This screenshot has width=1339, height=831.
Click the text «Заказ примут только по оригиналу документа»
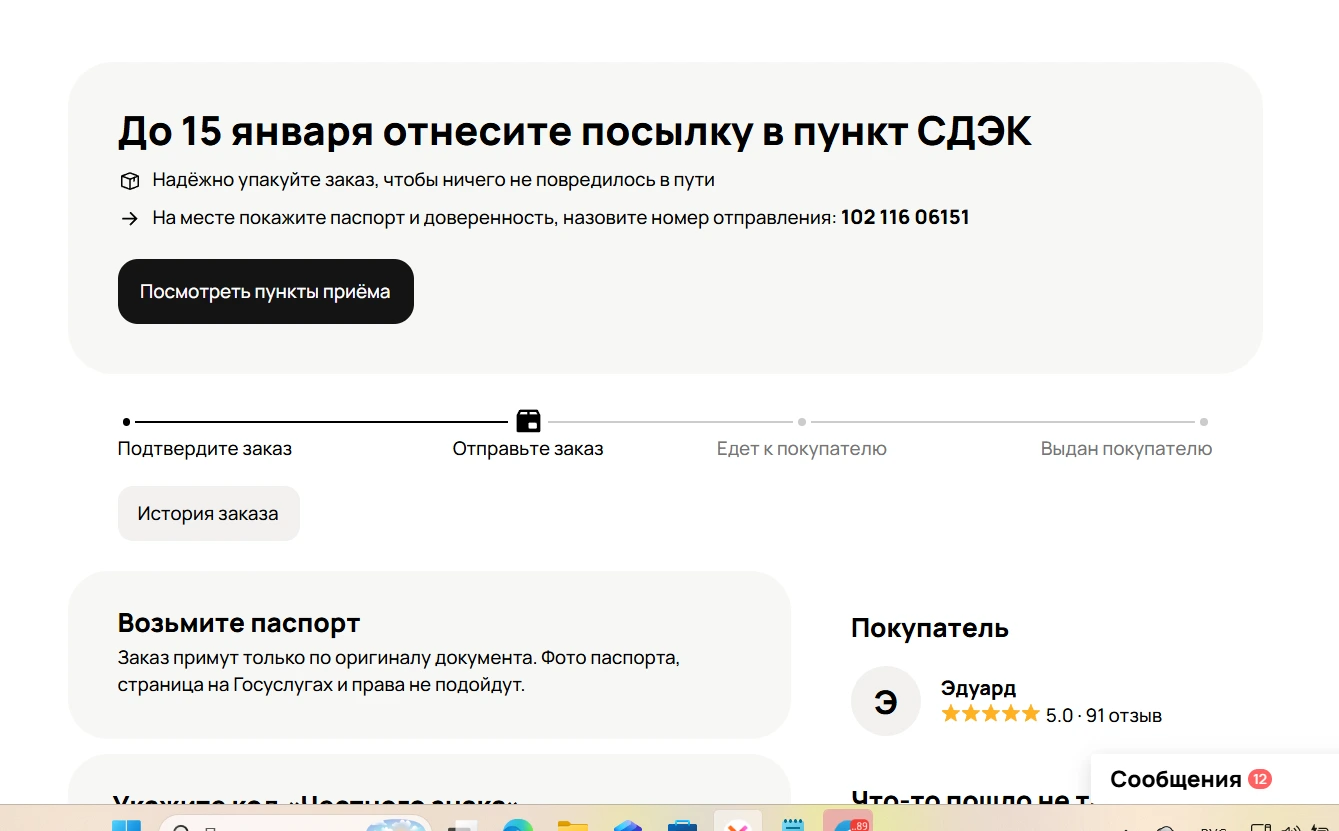click(x=327, y=660)
